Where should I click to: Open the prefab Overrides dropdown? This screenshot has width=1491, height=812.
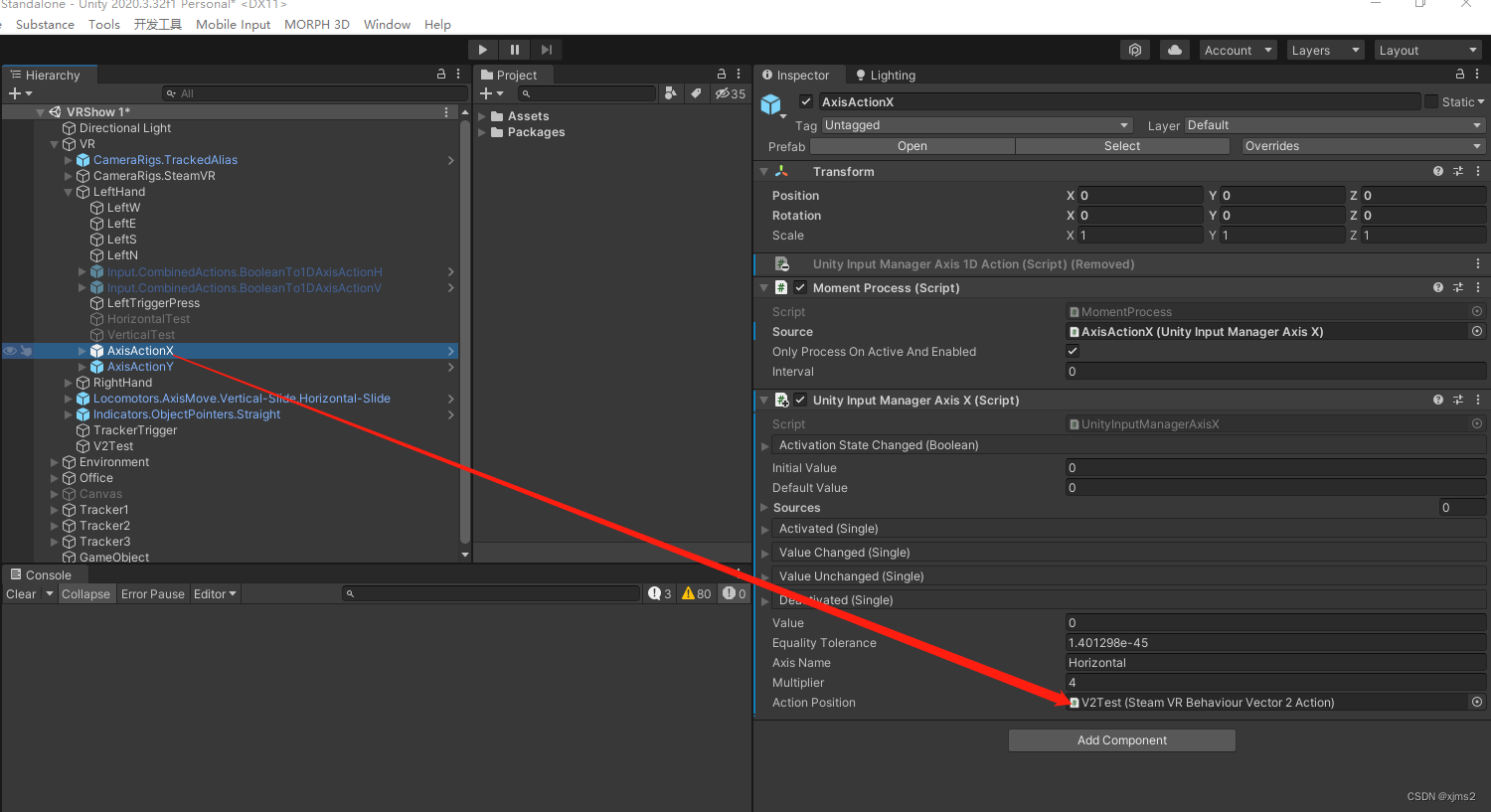pyautogui.click(x=1364, y=146)
